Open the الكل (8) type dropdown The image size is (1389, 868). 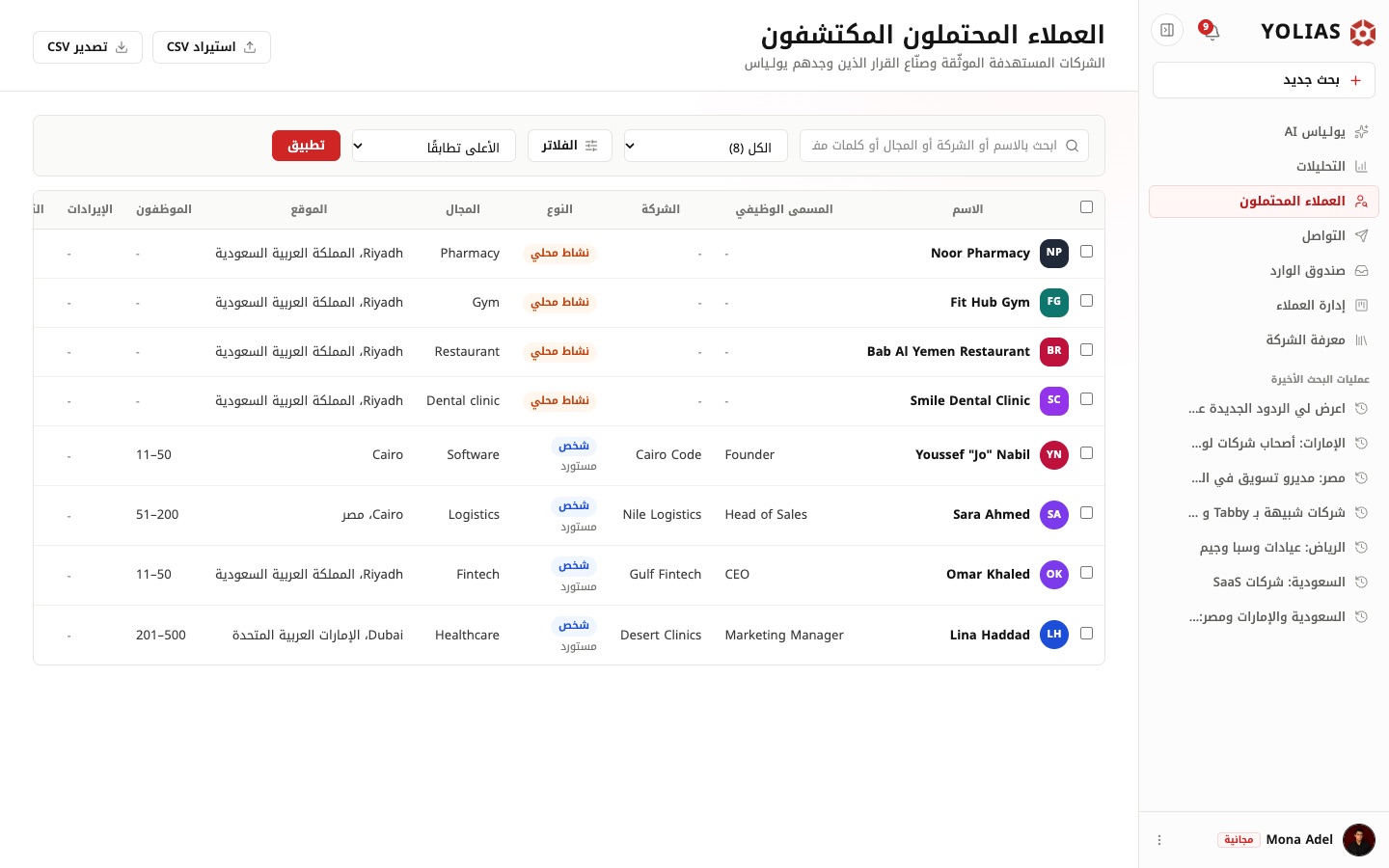pos(706,146)
